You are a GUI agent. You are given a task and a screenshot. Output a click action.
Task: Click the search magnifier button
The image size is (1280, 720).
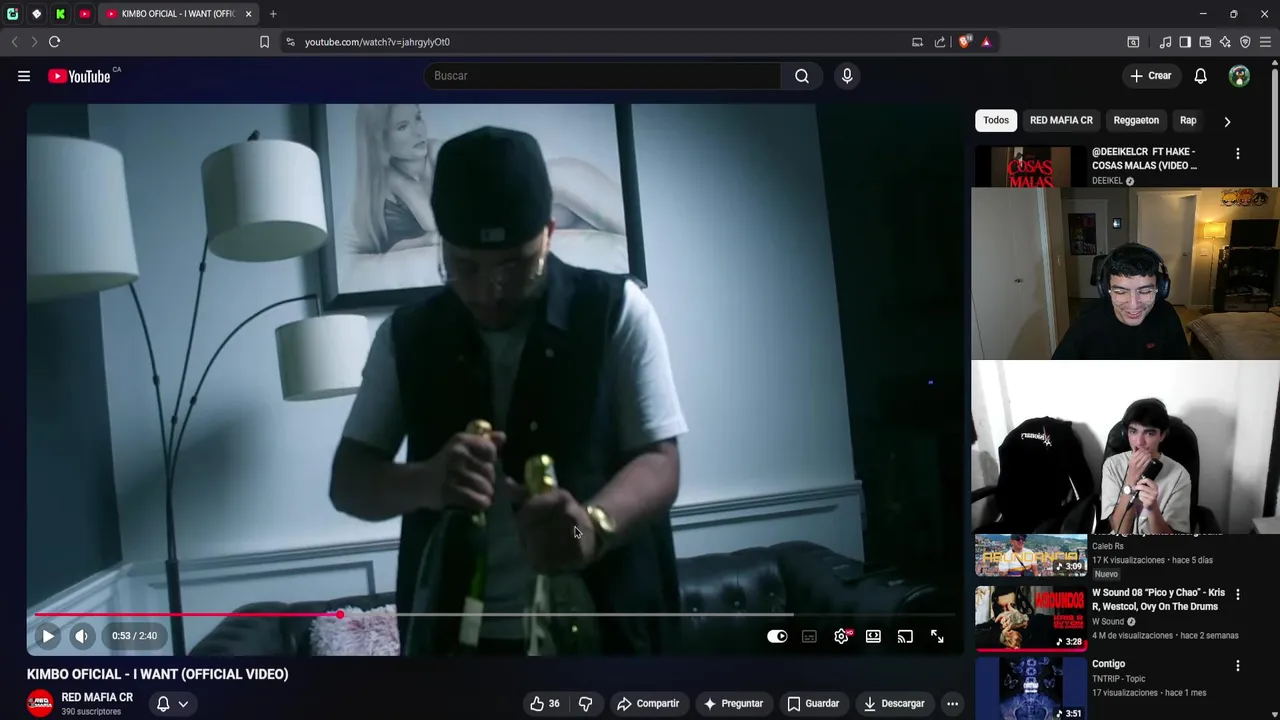(x=802, y=76)
